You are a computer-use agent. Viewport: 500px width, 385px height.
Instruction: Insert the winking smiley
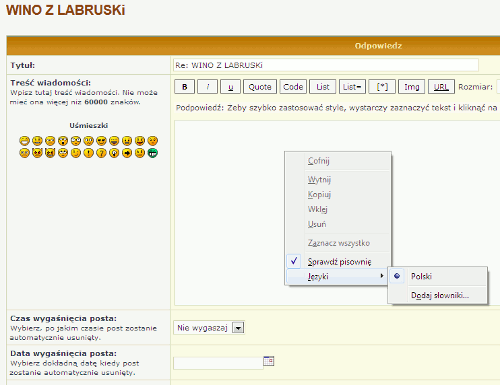(76, 153)
